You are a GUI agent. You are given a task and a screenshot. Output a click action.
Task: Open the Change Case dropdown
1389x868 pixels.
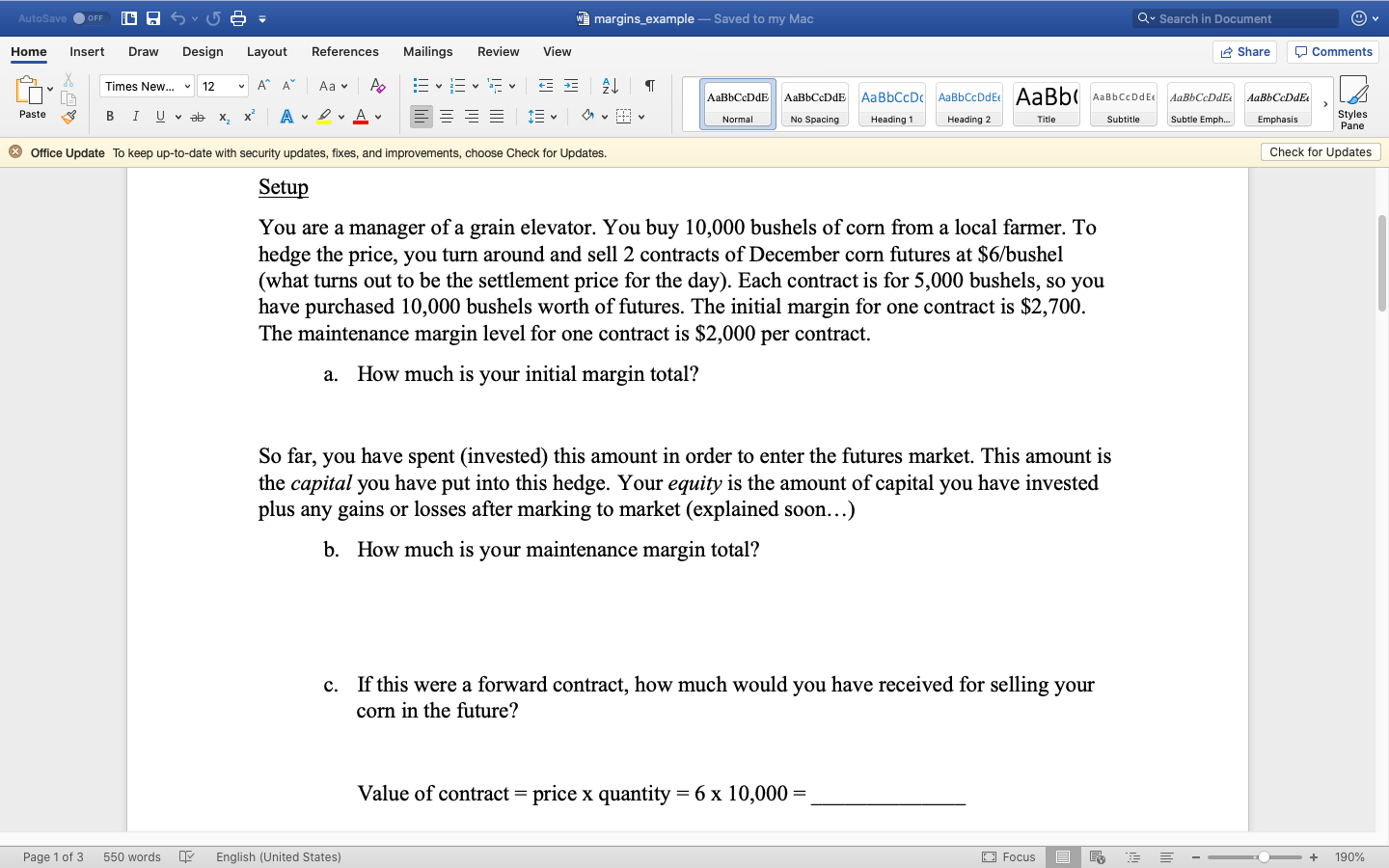333,86
